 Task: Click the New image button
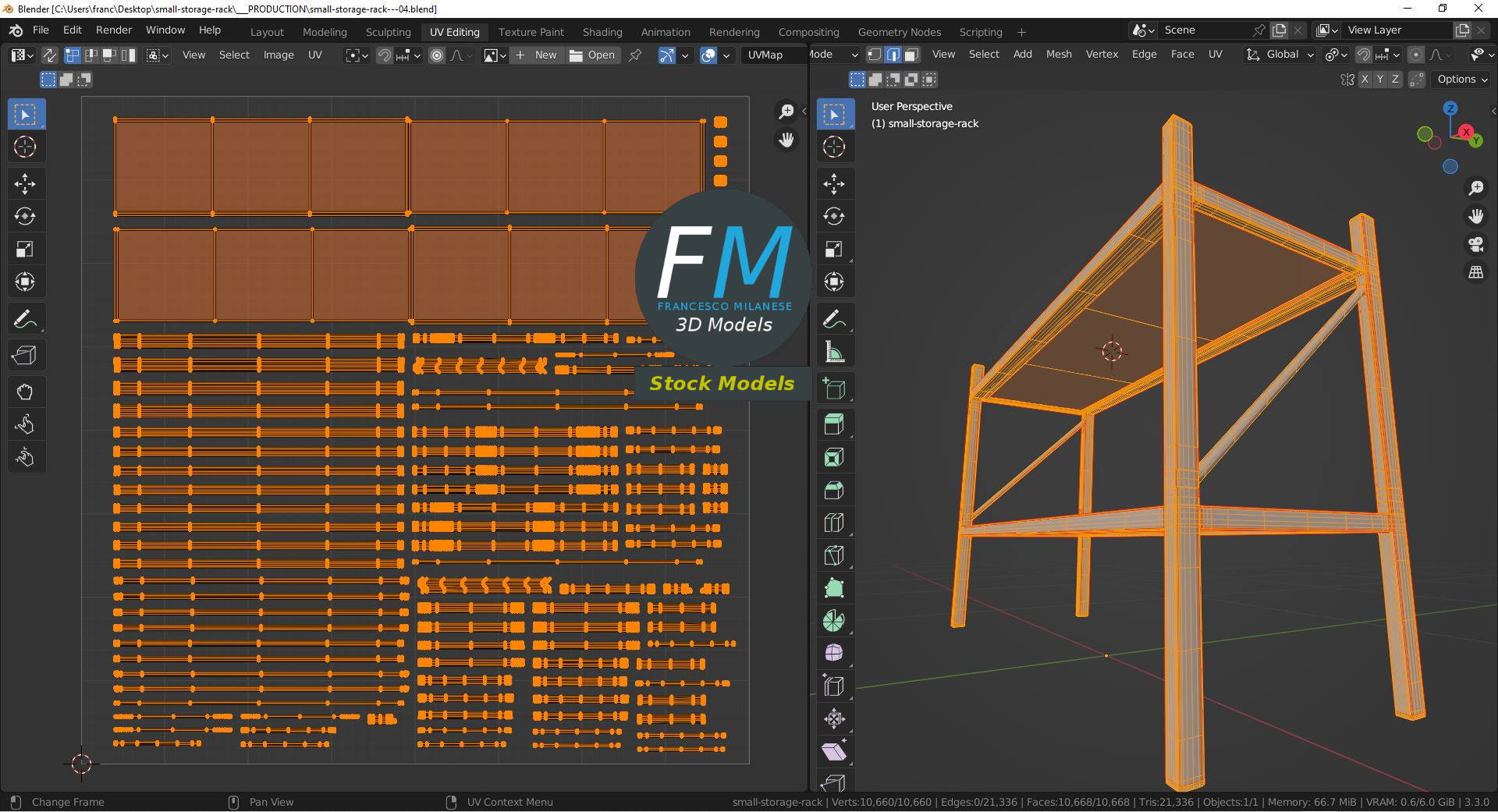(x=536, y=55)
